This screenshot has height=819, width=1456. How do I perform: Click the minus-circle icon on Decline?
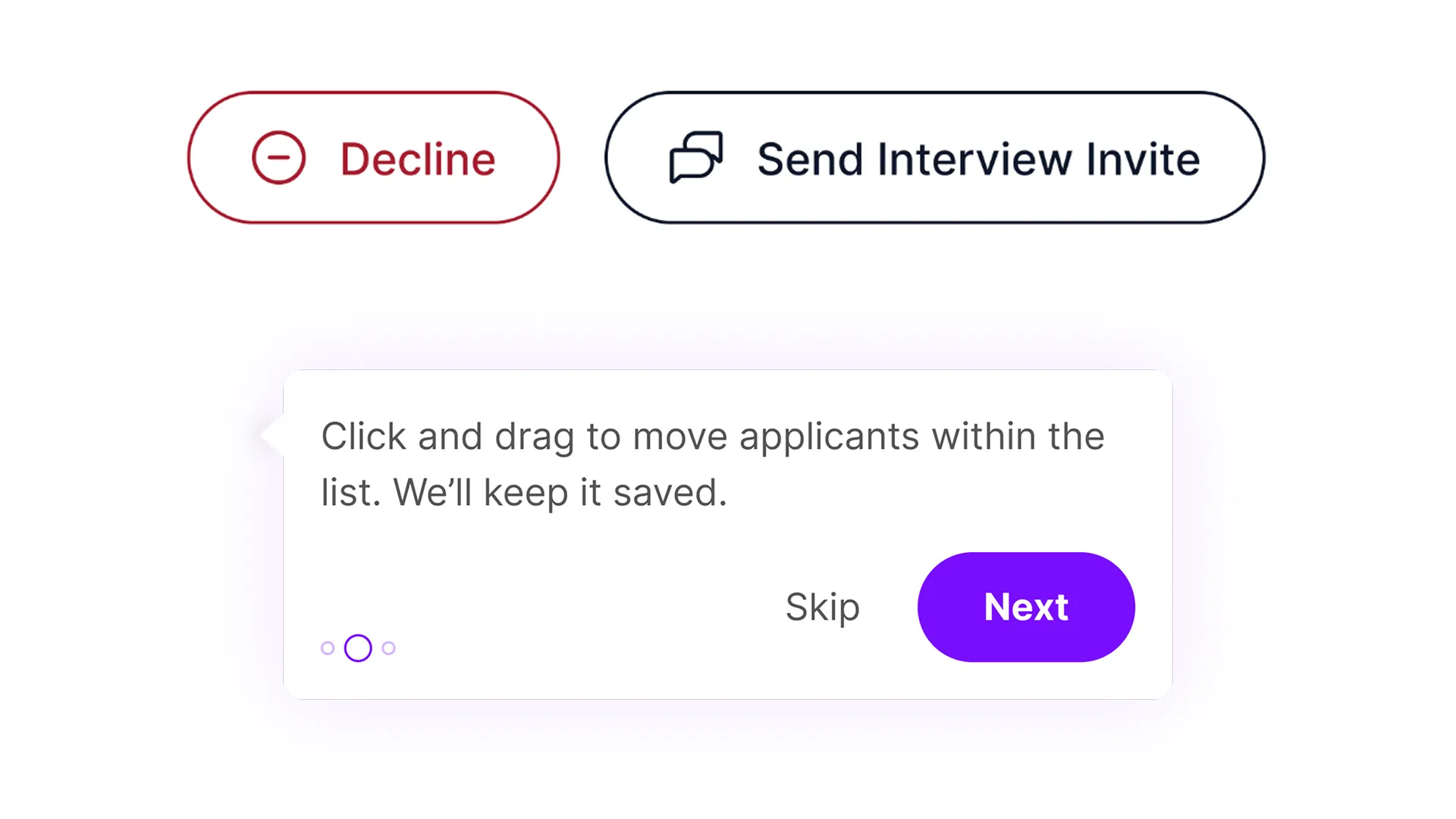pyautogui.click(x=278, y=158)
